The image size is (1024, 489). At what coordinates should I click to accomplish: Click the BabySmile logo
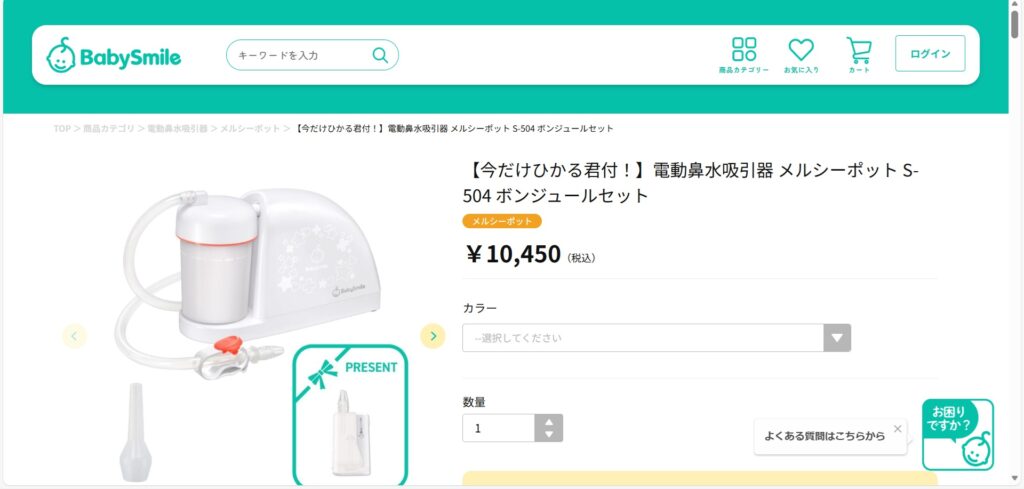coord(114,56)
